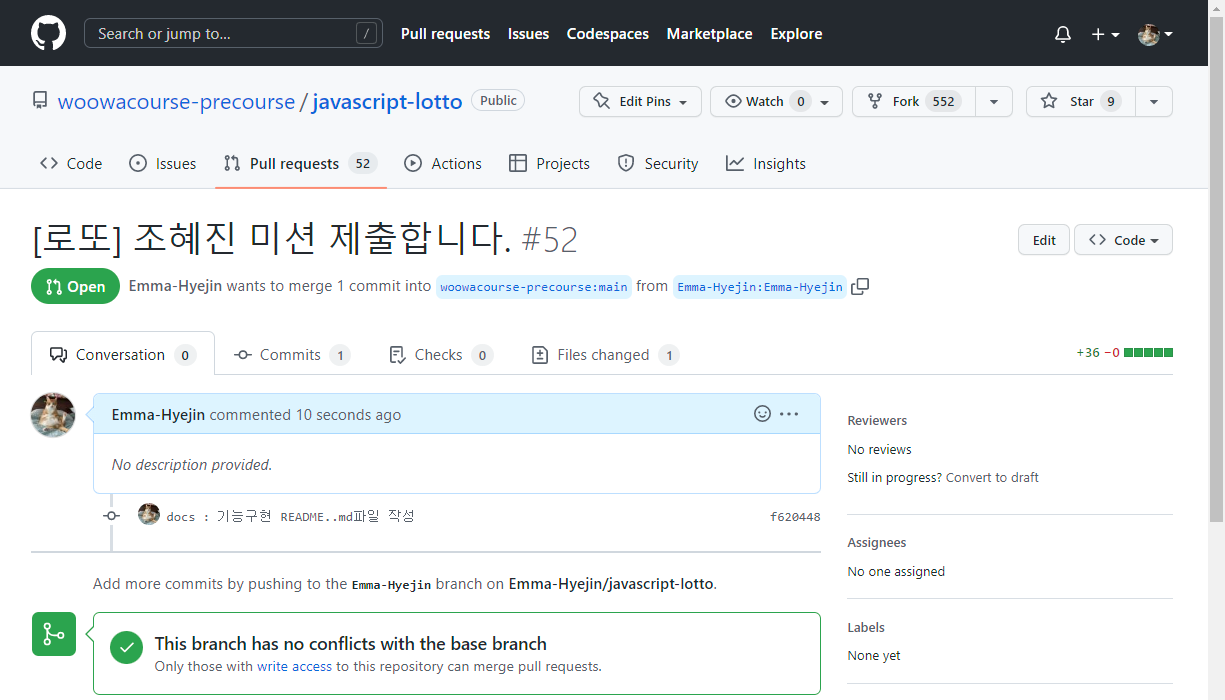Select the Checks tab

tap(440, 354)
